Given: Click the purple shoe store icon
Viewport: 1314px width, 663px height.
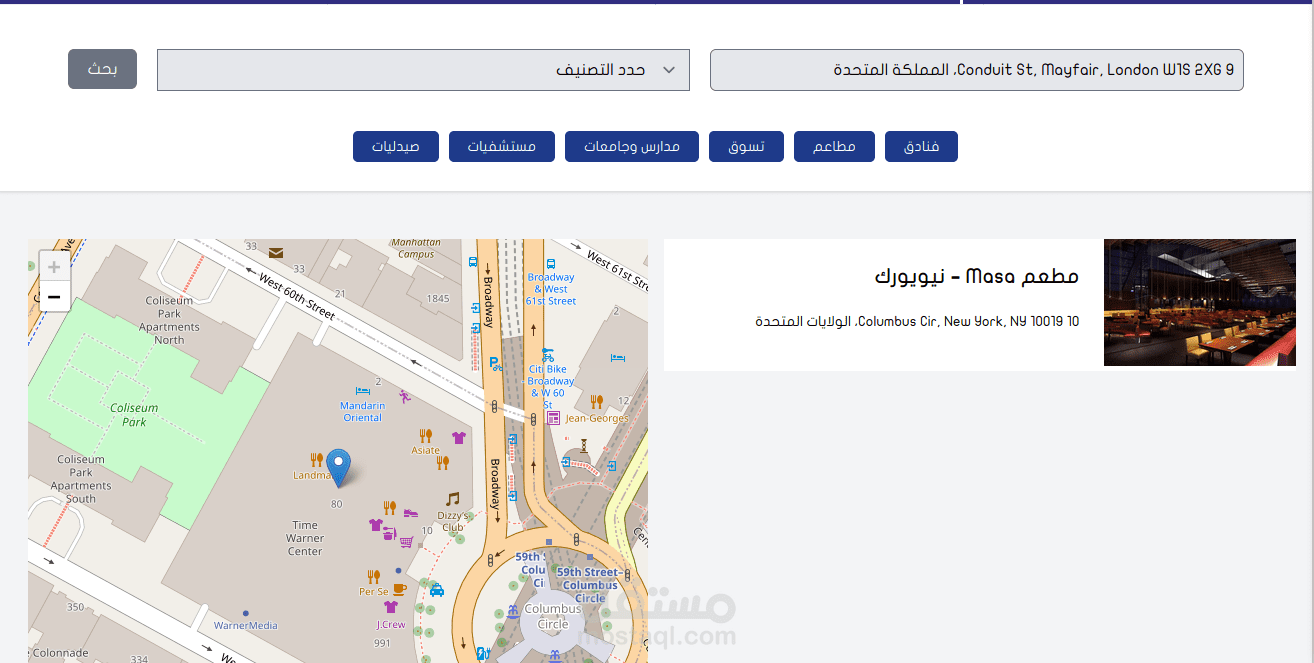Looking at the screenshot, I should (410, 513).
